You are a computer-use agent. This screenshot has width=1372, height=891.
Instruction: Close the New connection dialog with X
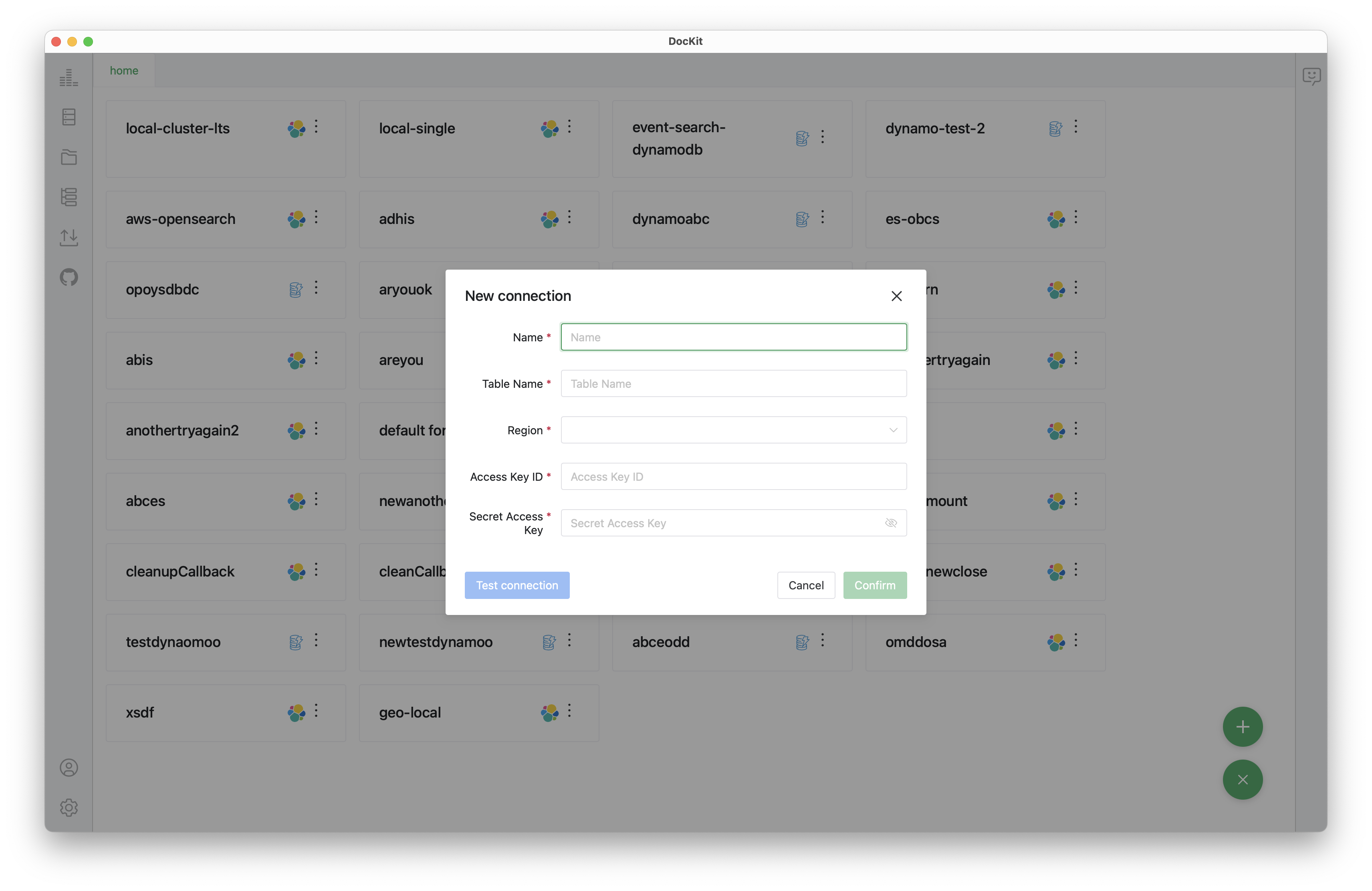point(896,296)
